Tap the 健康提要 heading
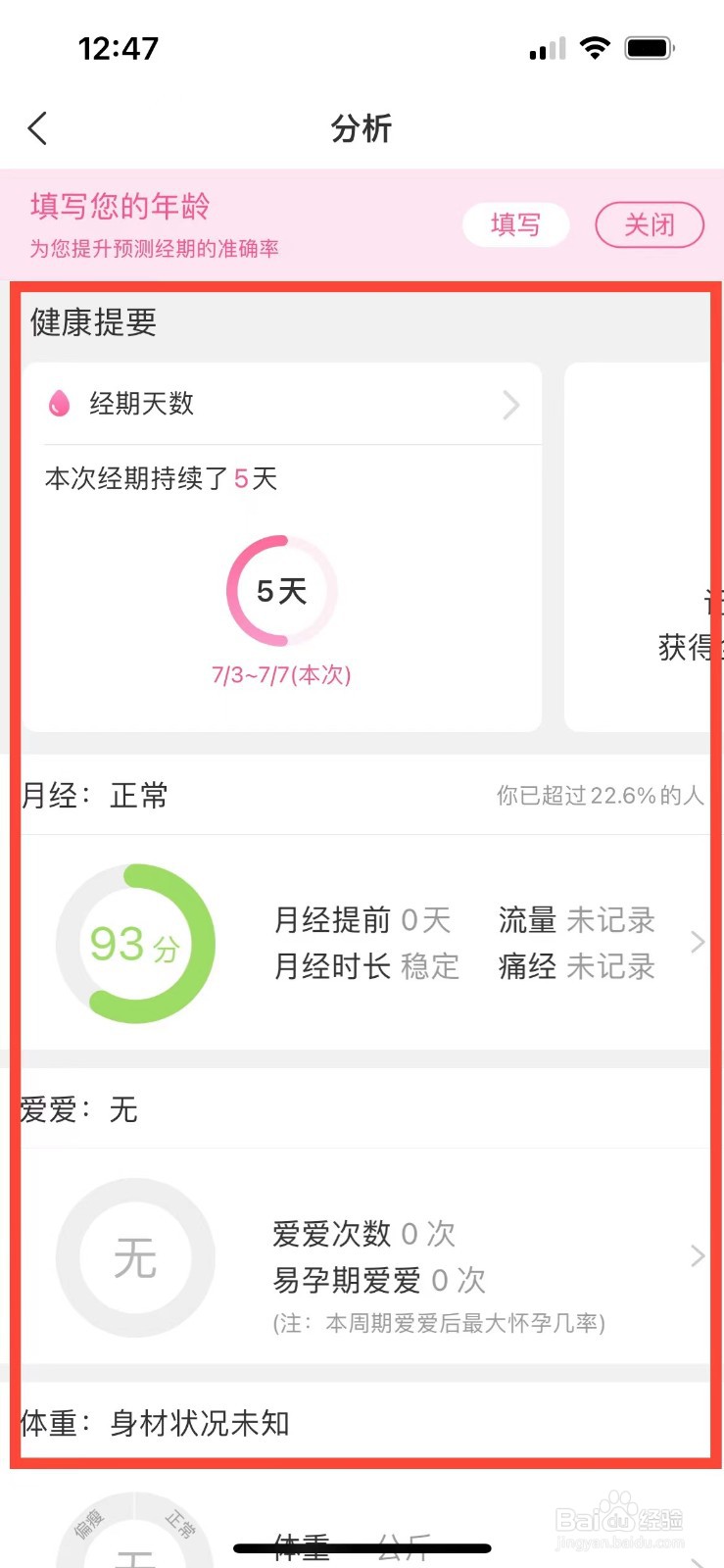 tap(93, 321)
